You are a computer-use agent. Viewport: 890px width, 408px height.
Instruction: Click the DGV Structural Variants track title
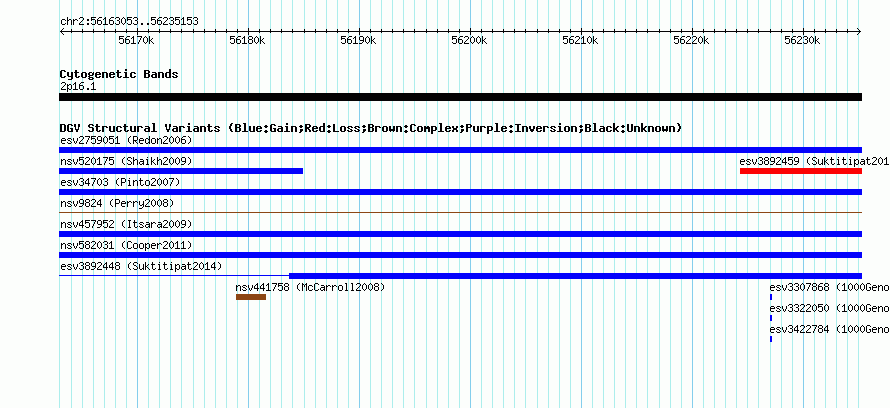371,128
